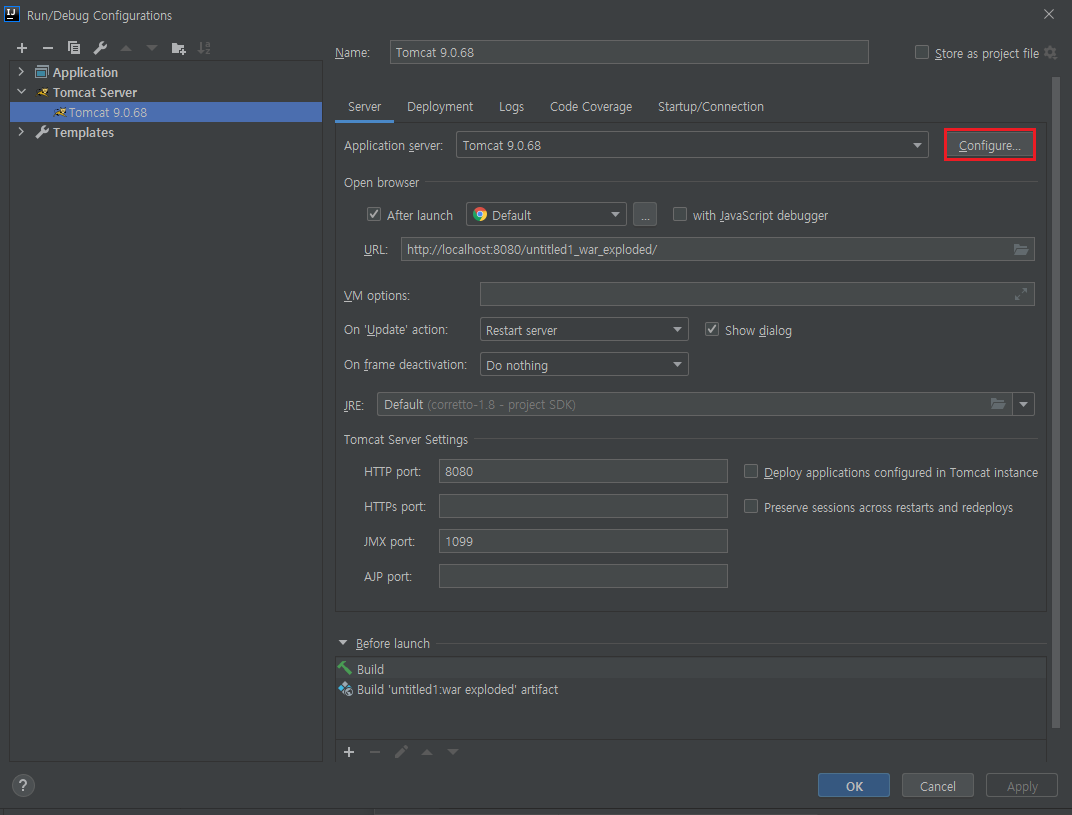1072x815 pixels.
Task: Open the Default browser dropdown
Action: click(546, 215)
